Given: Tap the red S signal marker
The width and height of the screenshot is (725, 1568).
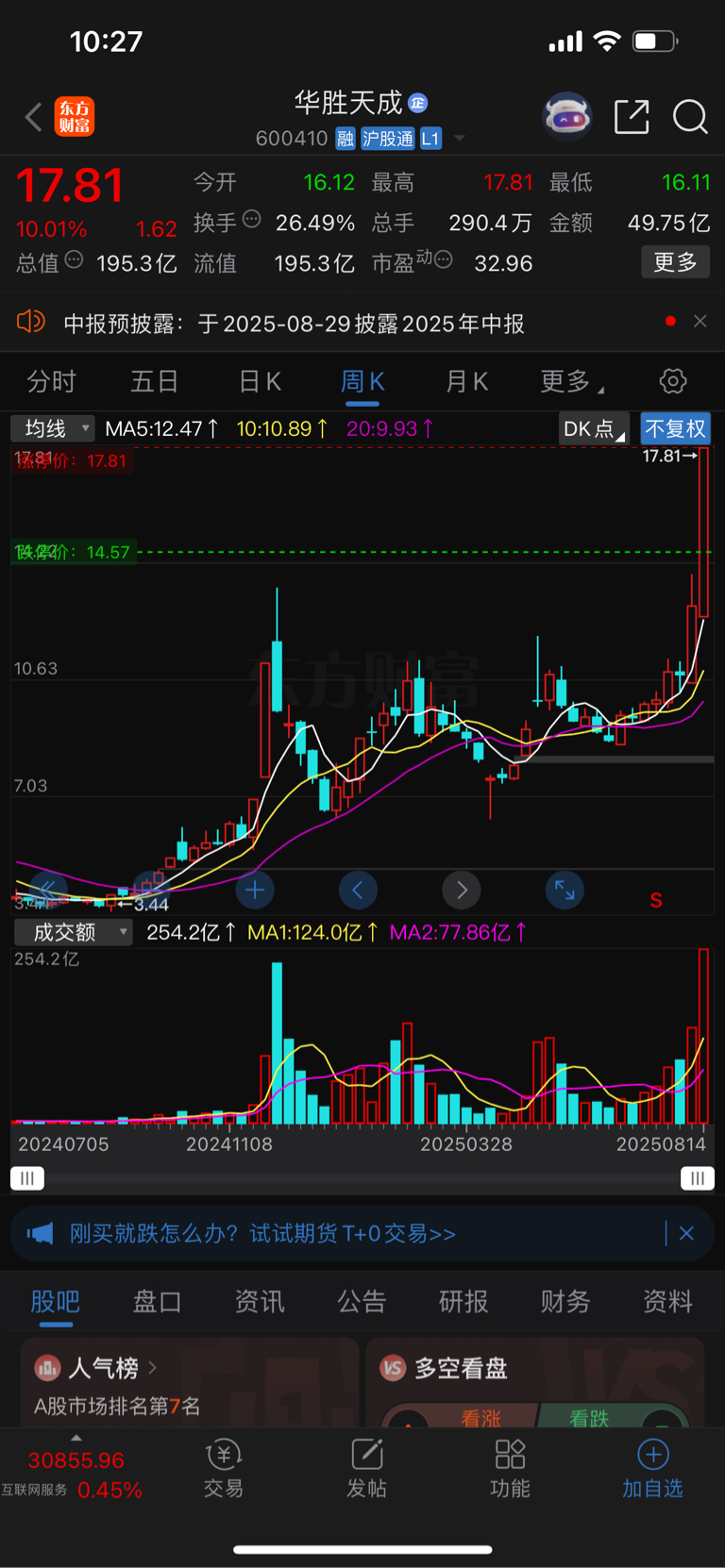Looking at the screenshot, I should [656, 900].
